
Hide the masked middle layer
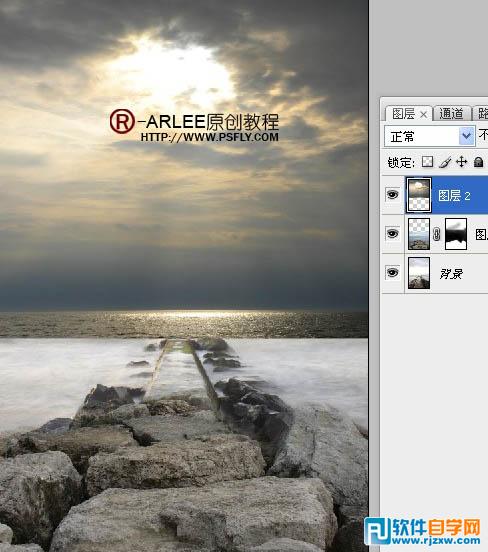392,234
